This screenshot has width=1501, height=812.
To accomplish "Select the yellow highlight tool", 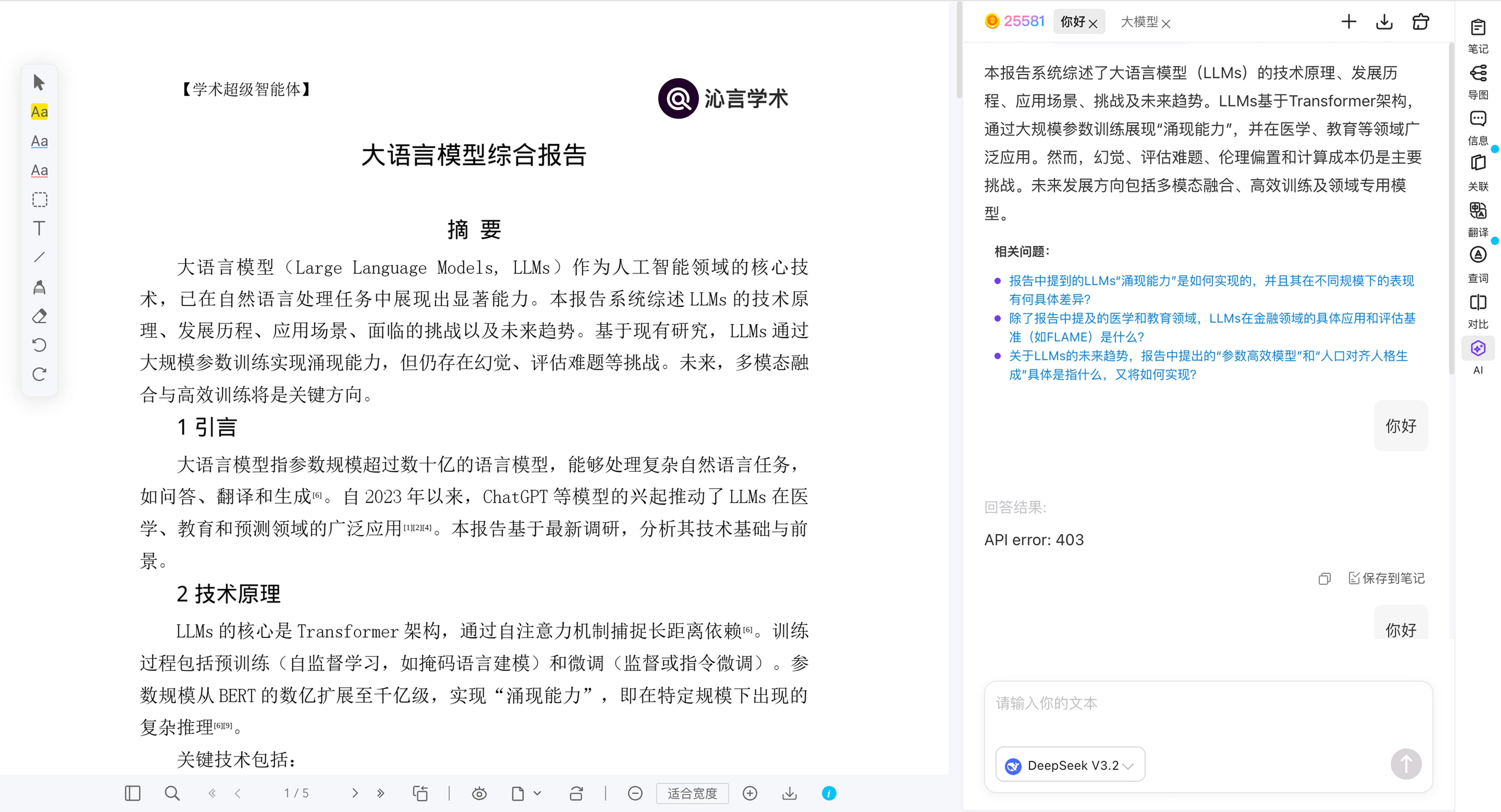I will pos(39,112).
